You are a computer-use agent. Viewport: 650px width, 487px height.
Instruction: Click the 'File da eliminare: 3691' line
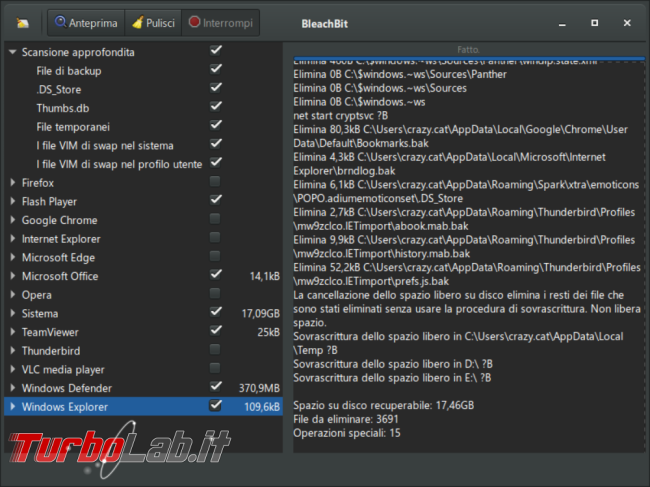click(x=346, y=419)
